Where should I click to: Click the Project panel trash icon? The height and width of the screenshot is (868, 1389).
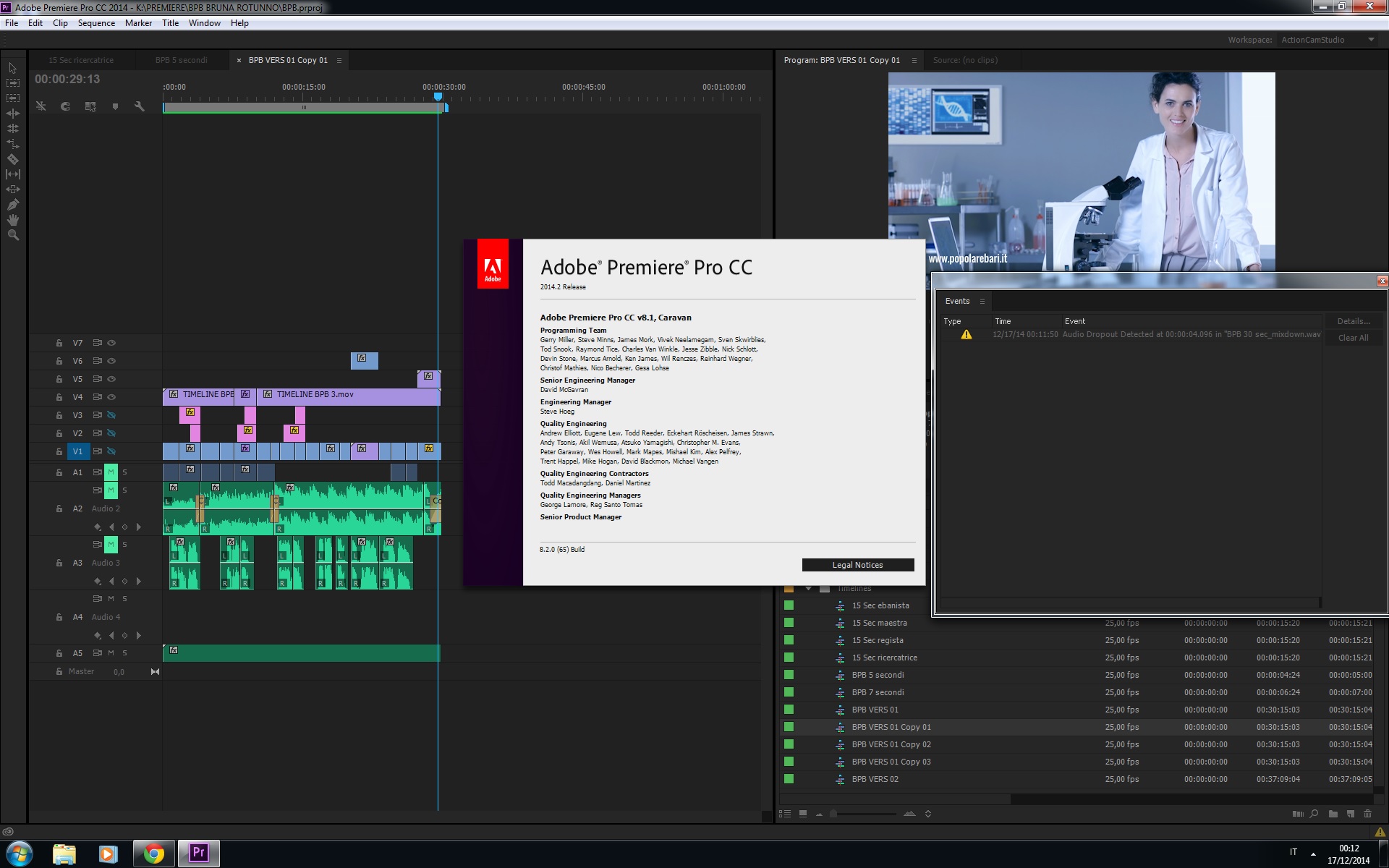[x=1367, y=814]
